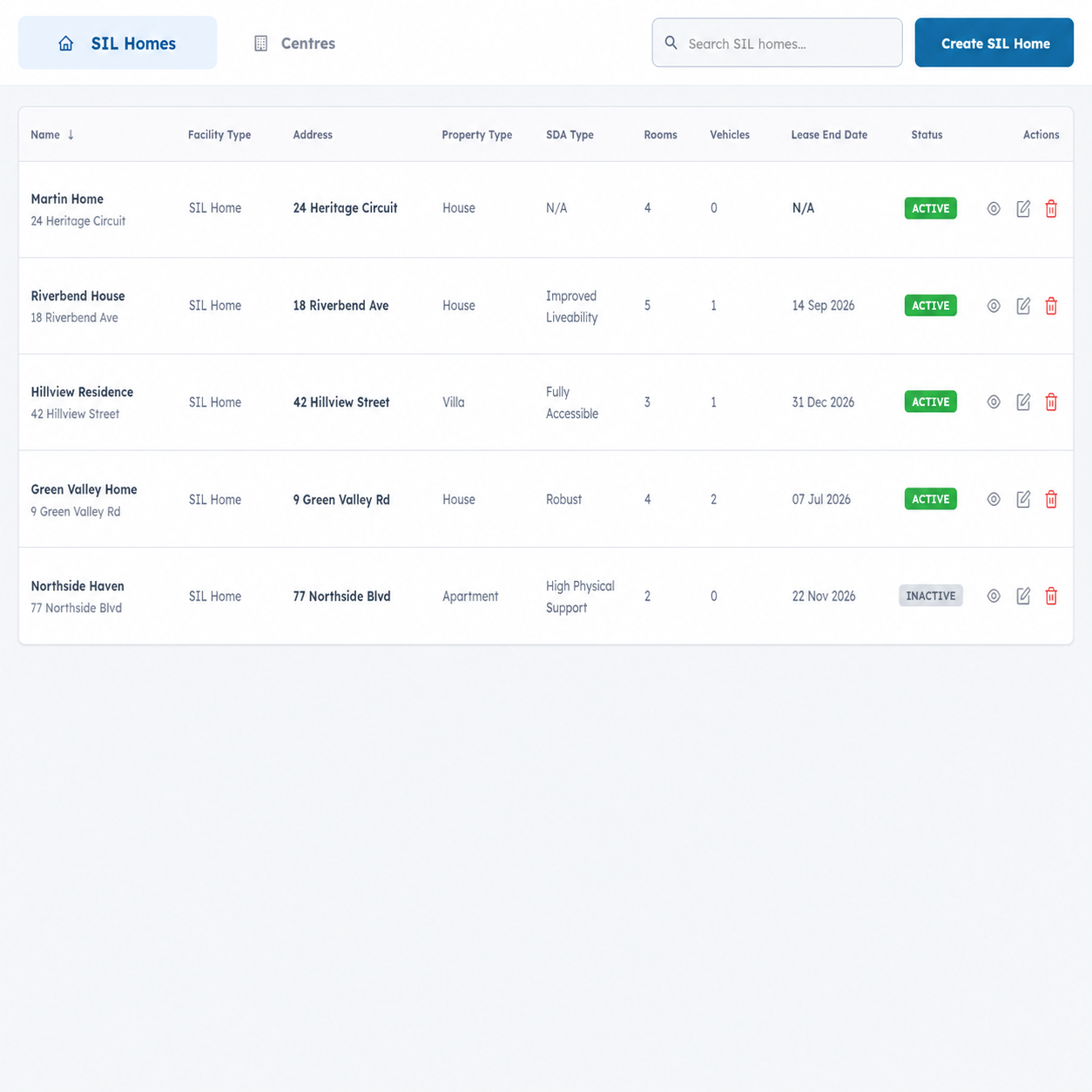
Task: View Riverbend House details eye icon
Action: point(994,306)
